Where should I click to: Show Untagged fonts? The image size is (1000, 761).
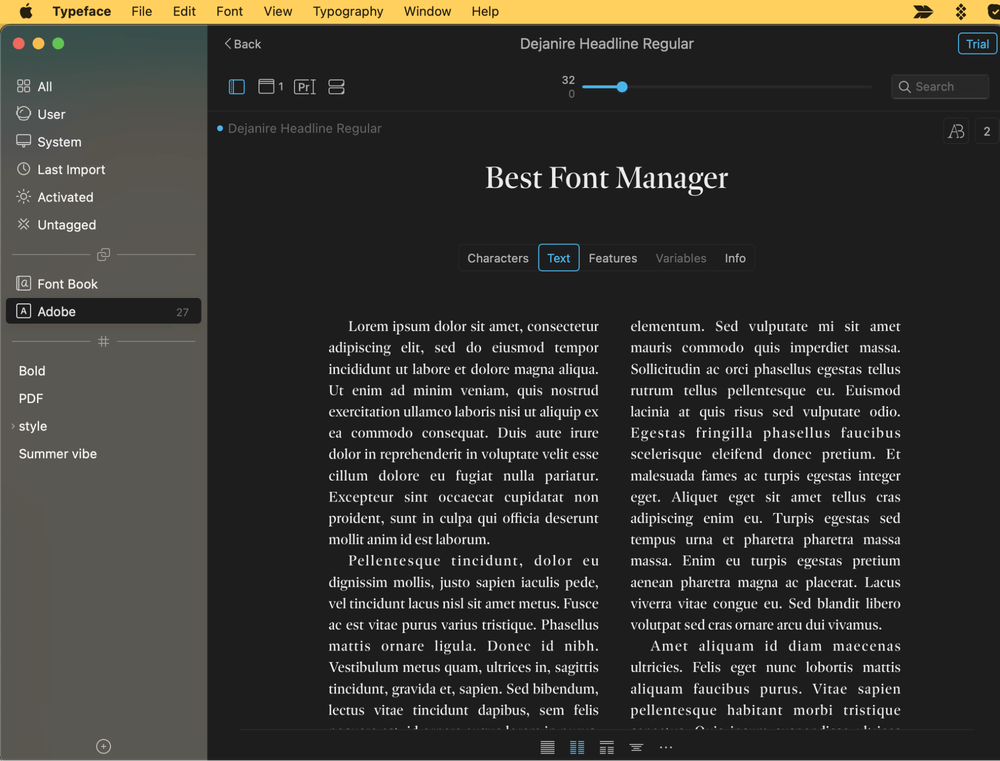tap(103, 225)
